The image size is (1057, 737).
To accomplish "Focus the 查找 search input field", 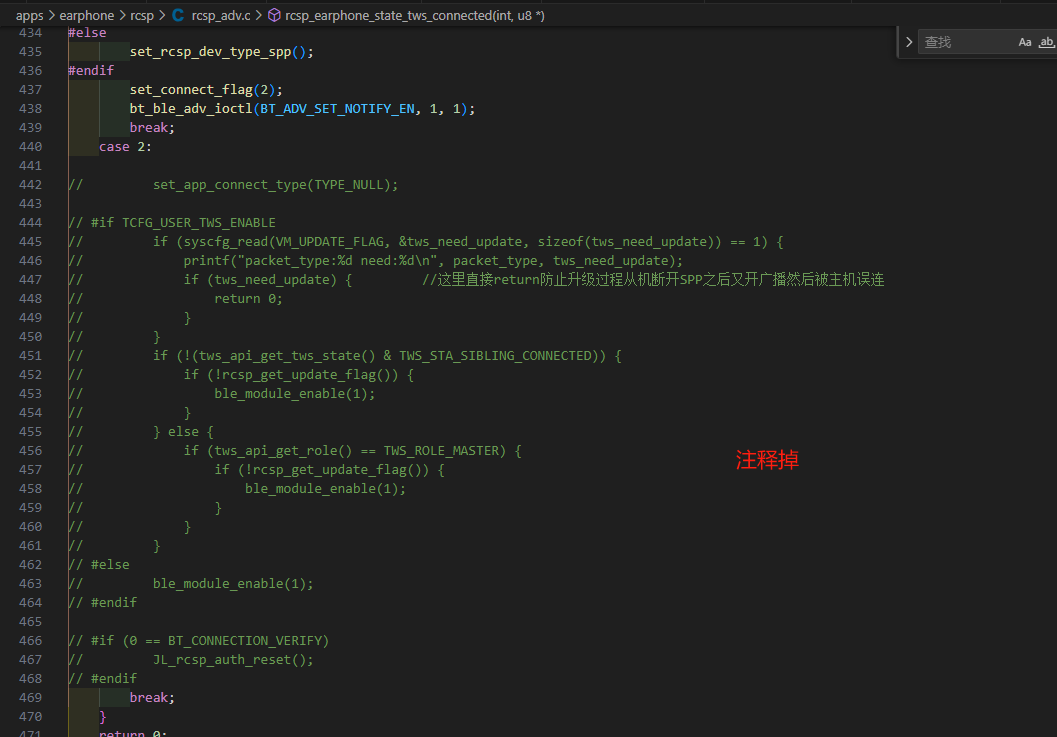I will 967,42.
